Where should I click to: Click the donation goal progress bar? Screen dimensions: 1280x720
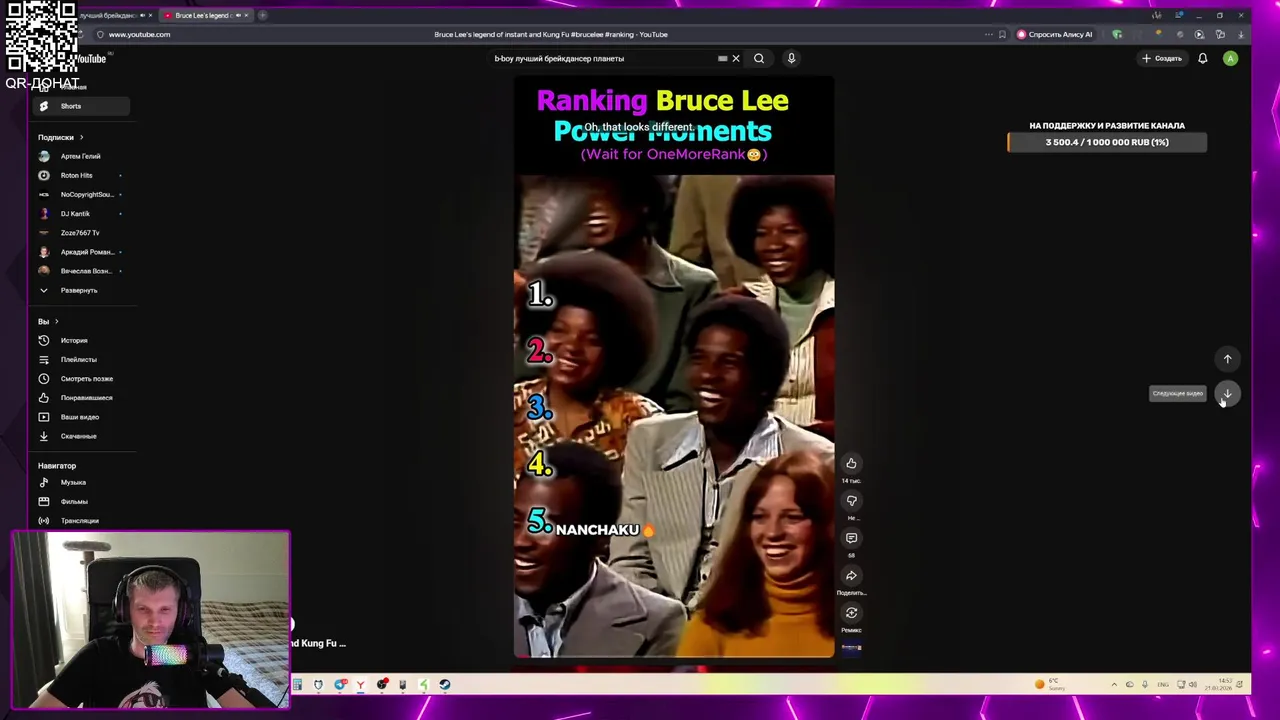click(1107, 142)
